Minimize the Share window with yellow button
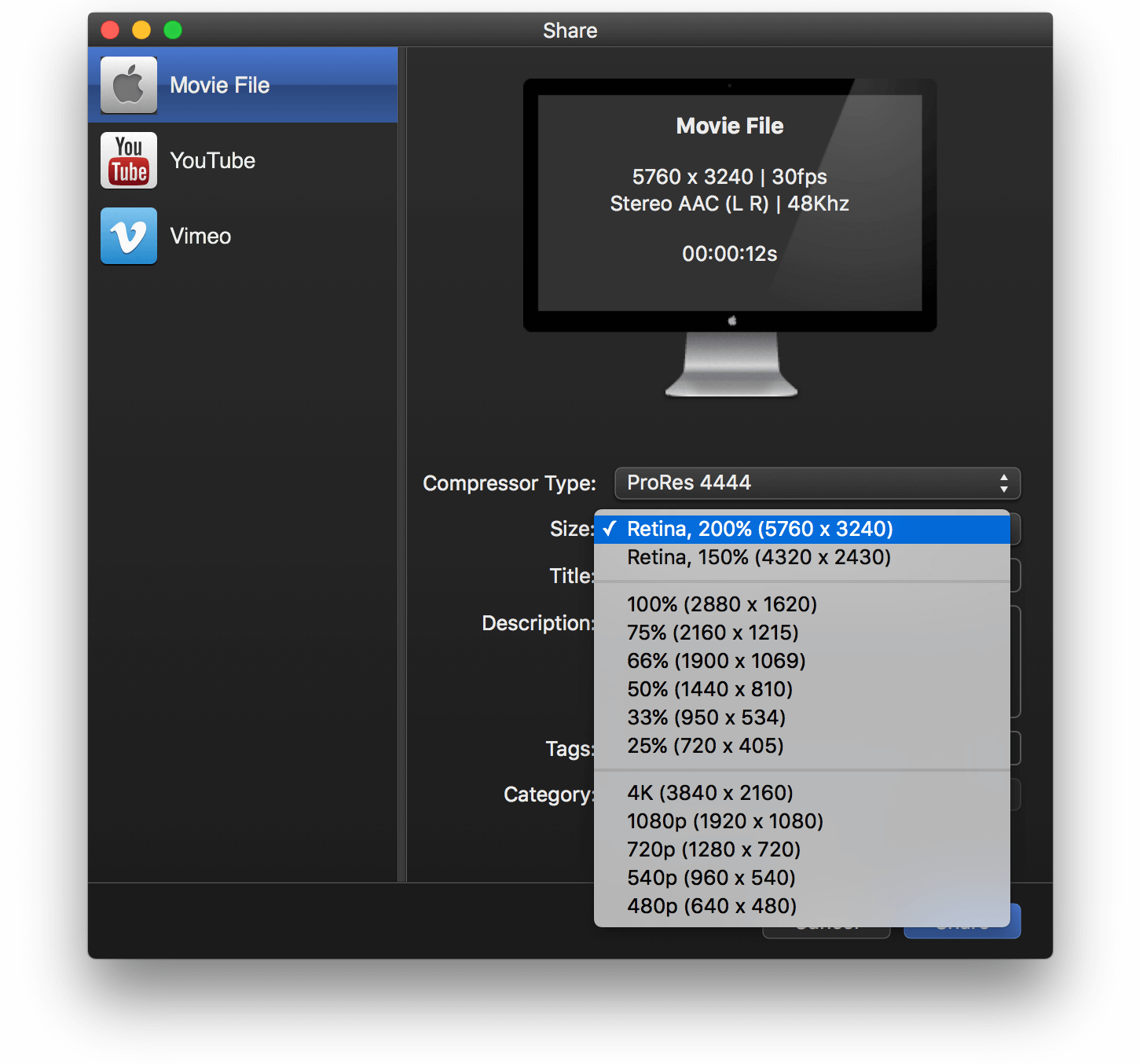The height and width of the screenshot is (1064, 1140). (x=141, y=30)
